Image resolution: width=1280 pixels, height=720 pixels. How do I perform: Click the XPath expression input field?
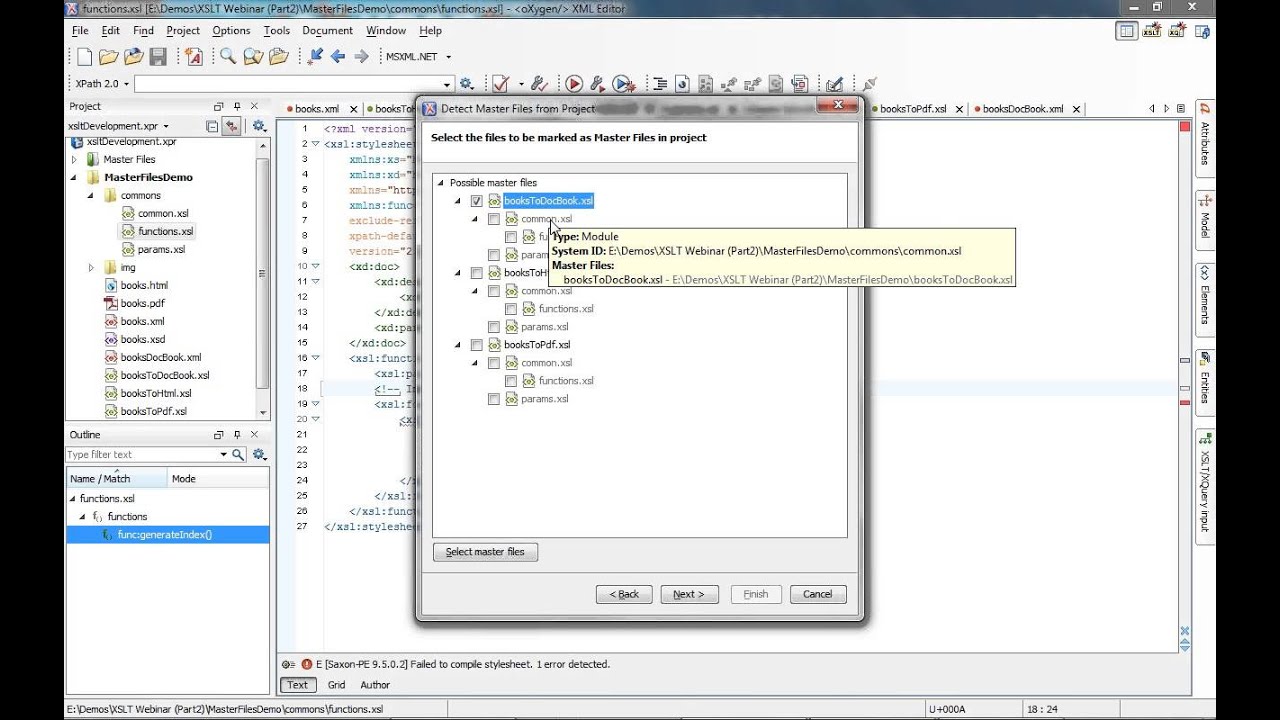[x=294, y=84]
